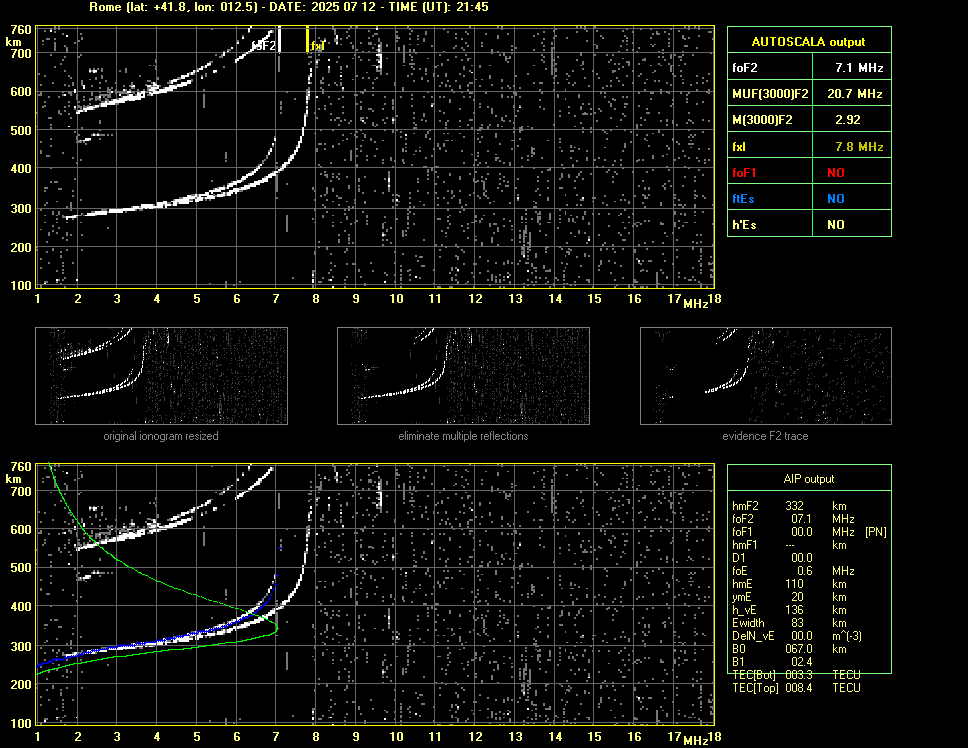Click the yellow fxI label in the table
968x748 pixels.
click(739, 147)
